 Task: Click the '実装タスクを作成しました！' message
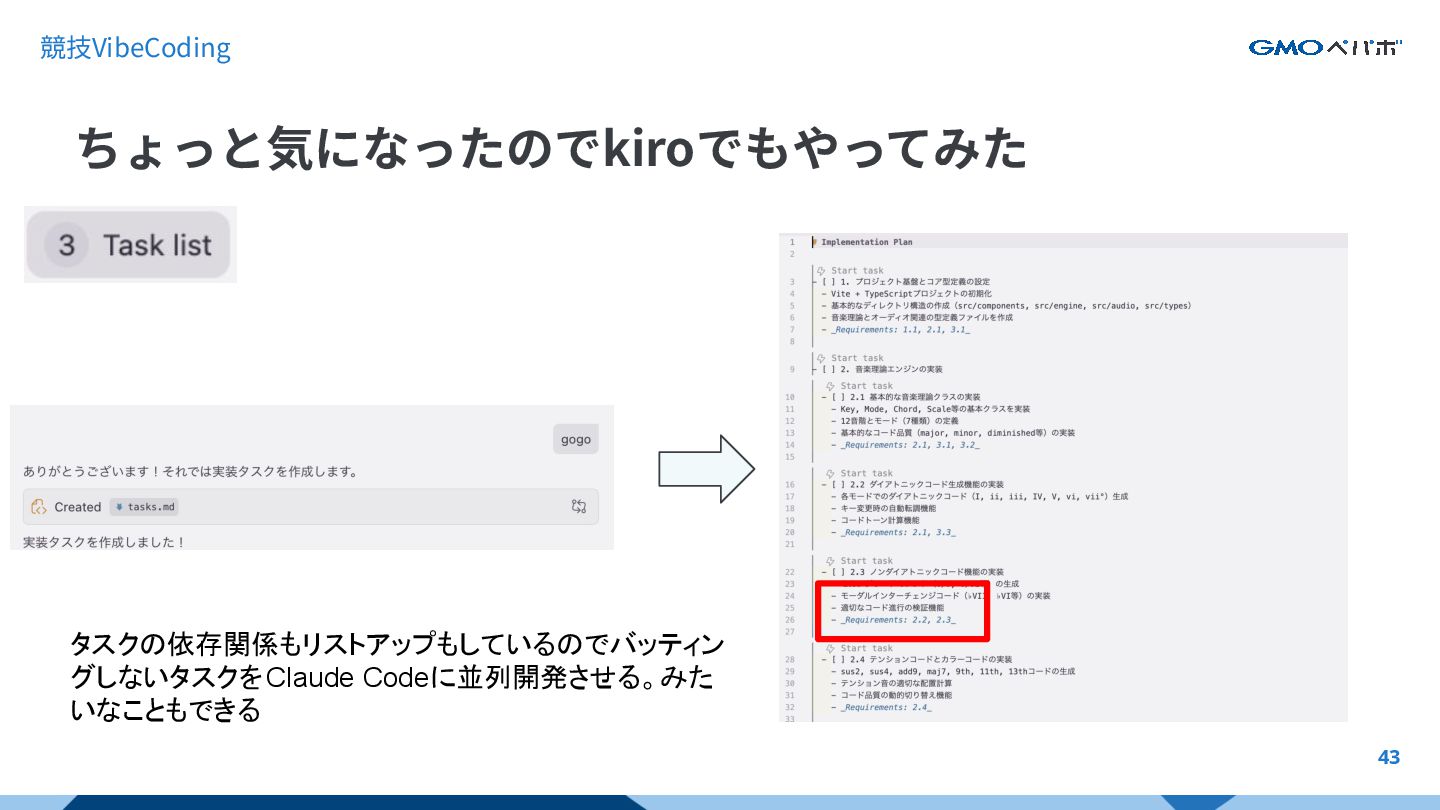pos(105,542)
